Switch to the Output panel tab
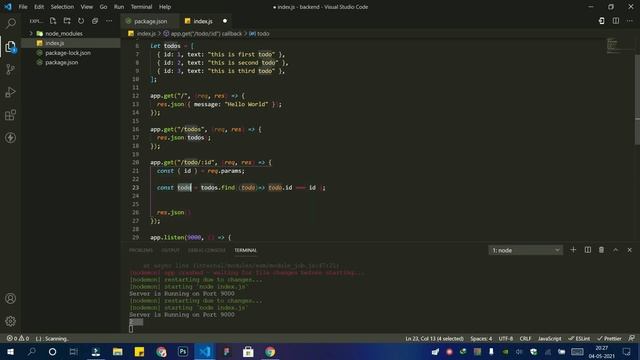This screenshot has width=640, height=360. pos(170,250)
